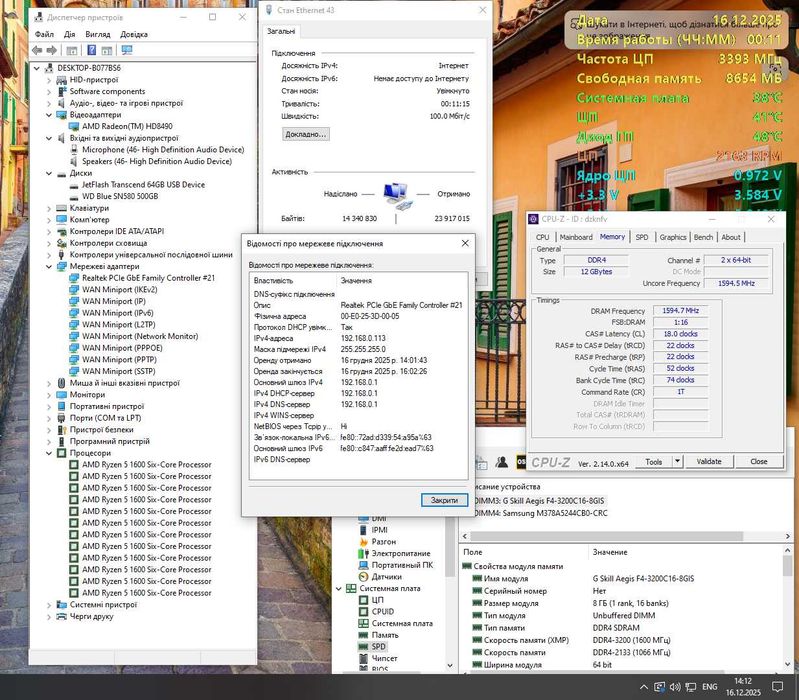The height and width of the screenshot is (700, 799).
Task: Expand the Клавіатури node
Action: coord(49,208)
